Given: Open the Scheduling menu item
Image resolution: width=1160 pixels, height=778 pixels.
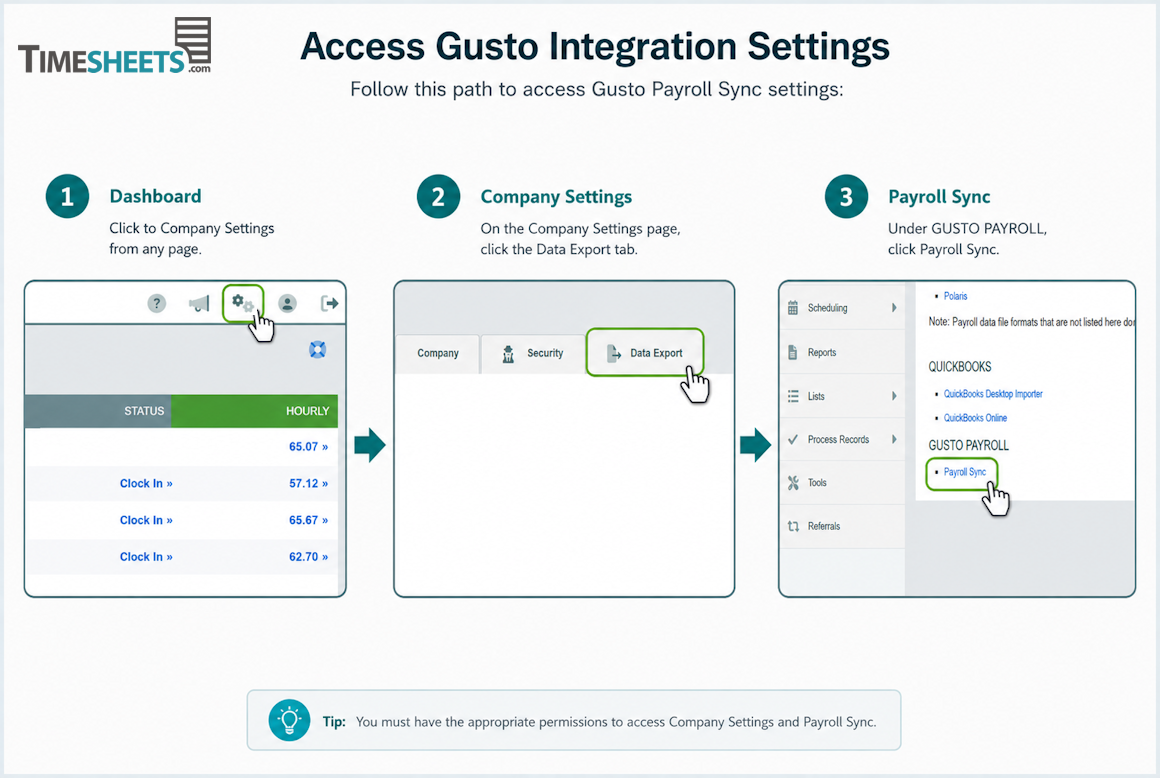Looking at the screenshot, I should (x=842, y=308).
